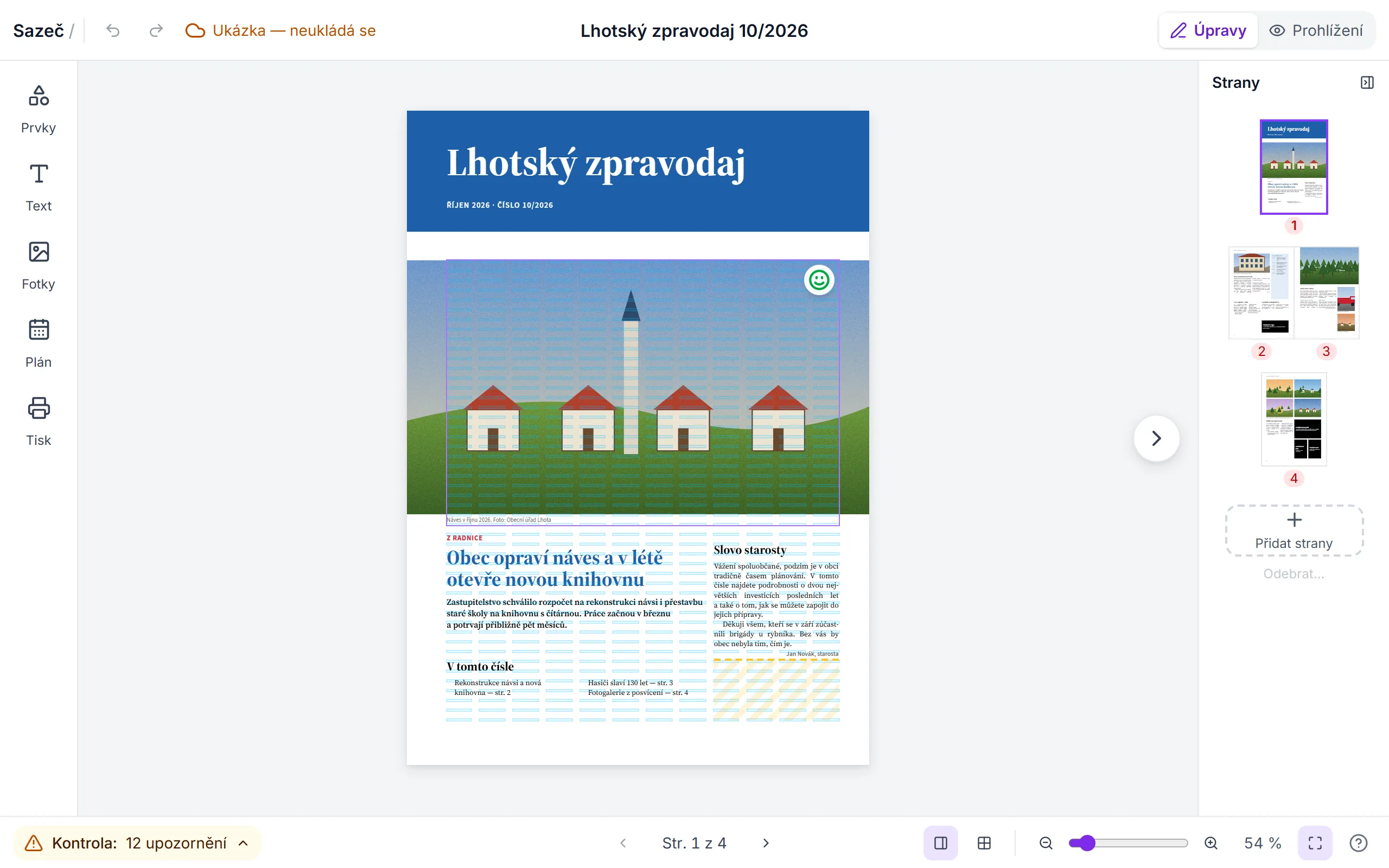The width and height of the screenshot is (1389, 868).
Task: Select the village houses cover photo
Action: pos(637,387)
